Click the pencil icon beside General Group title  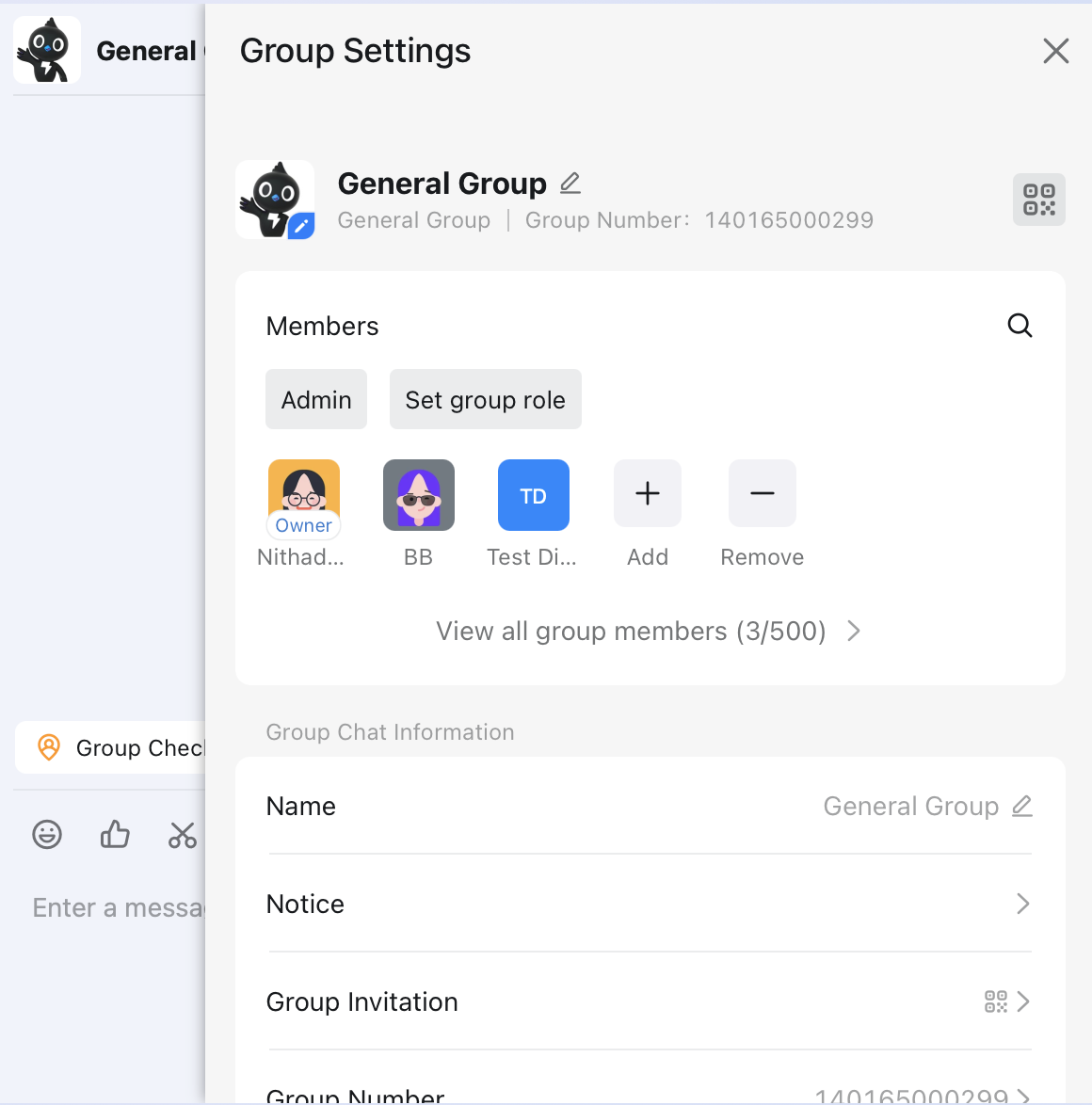click(570, 183)
